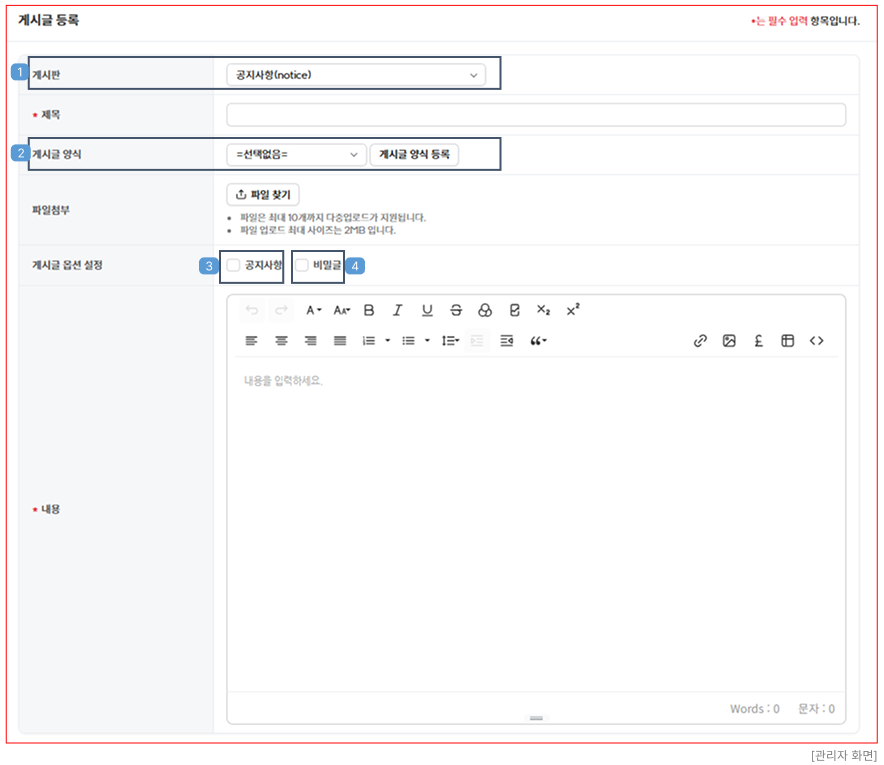Insert a hyperlink using the link icon
Viewport: 884px width, 765px height.
pyautogui.click(x=700, y=341)
